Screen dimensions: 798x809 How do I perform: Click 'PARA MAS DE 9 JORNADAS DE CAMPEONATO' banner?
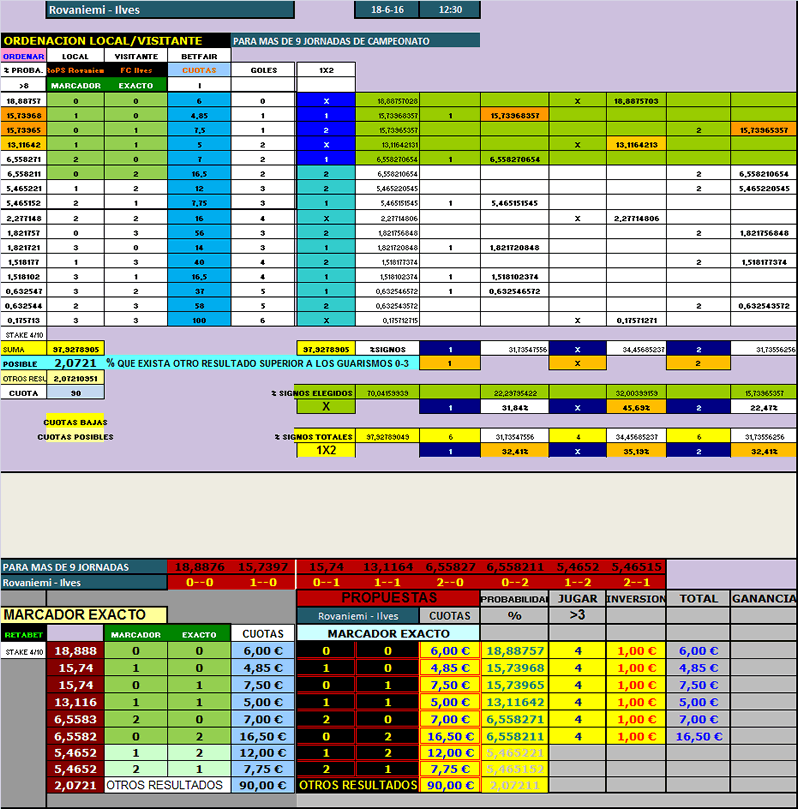point(355,41)
